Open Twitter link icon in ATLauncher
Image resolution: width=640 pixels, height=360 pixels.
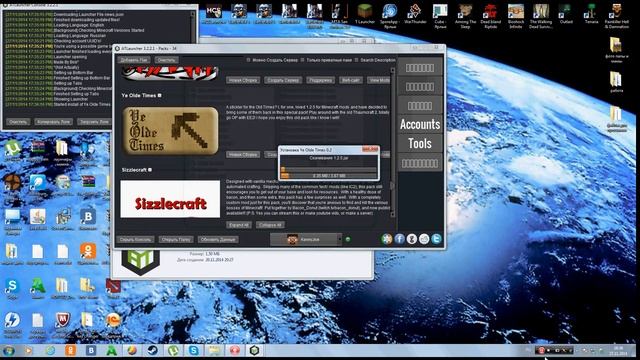click(x=436, y=239)
